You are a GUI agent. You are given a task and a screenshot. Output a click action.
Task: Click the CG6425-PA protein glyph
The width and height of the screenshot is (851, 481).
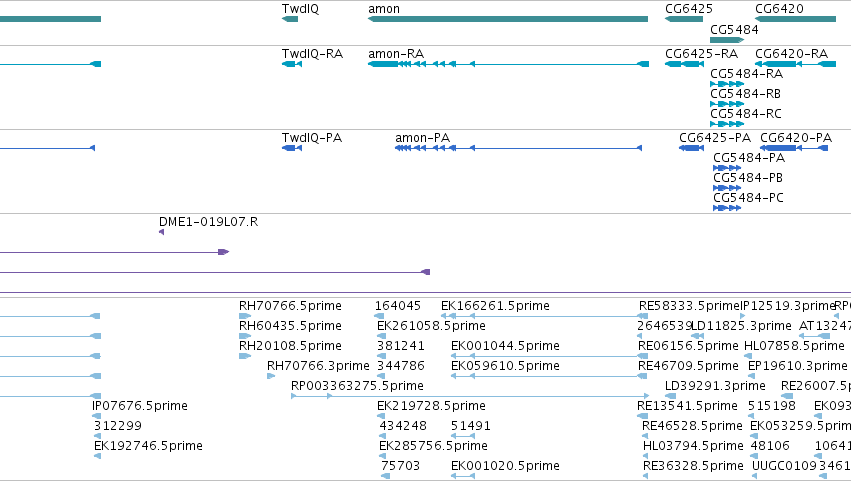click(691, 148)
